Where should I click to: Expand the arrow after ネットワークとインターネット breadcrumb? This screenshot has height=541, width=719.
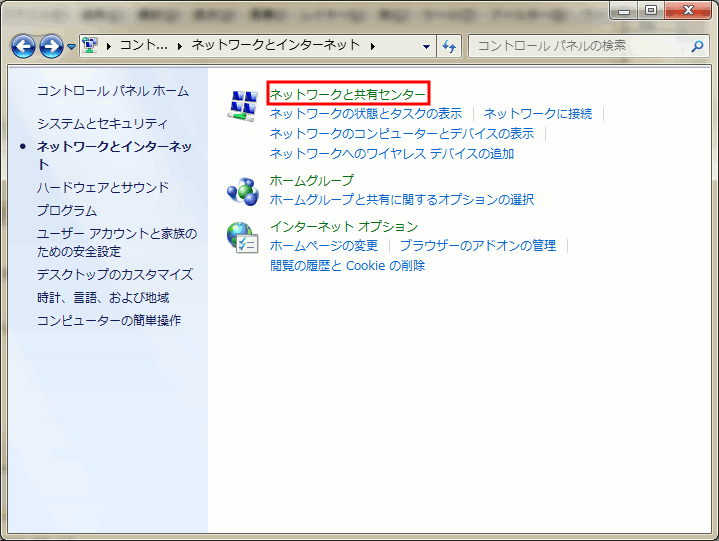pos(372,46)
